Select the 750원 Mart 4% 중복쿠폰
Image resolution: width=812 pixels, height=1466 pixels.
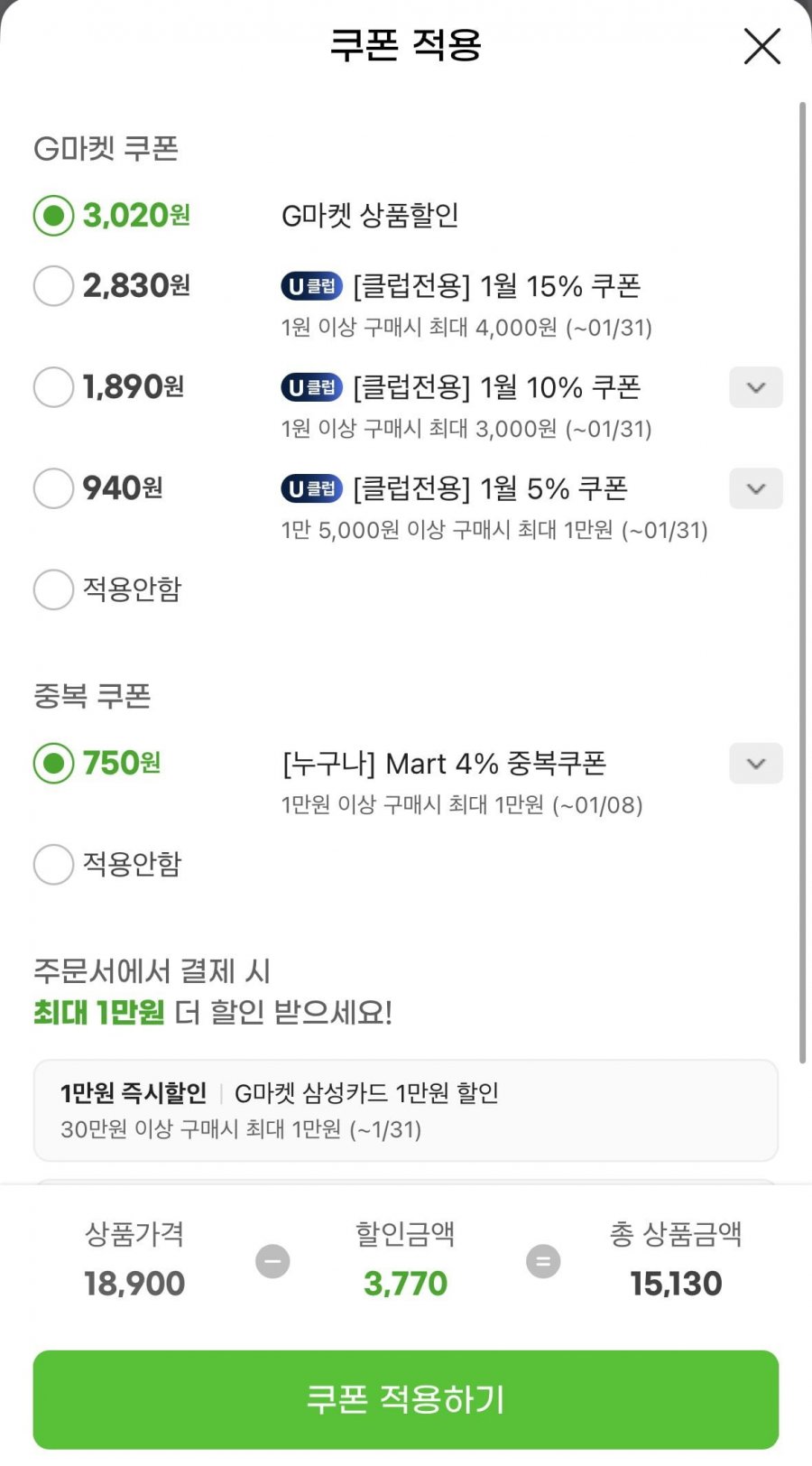coord(53,764)
